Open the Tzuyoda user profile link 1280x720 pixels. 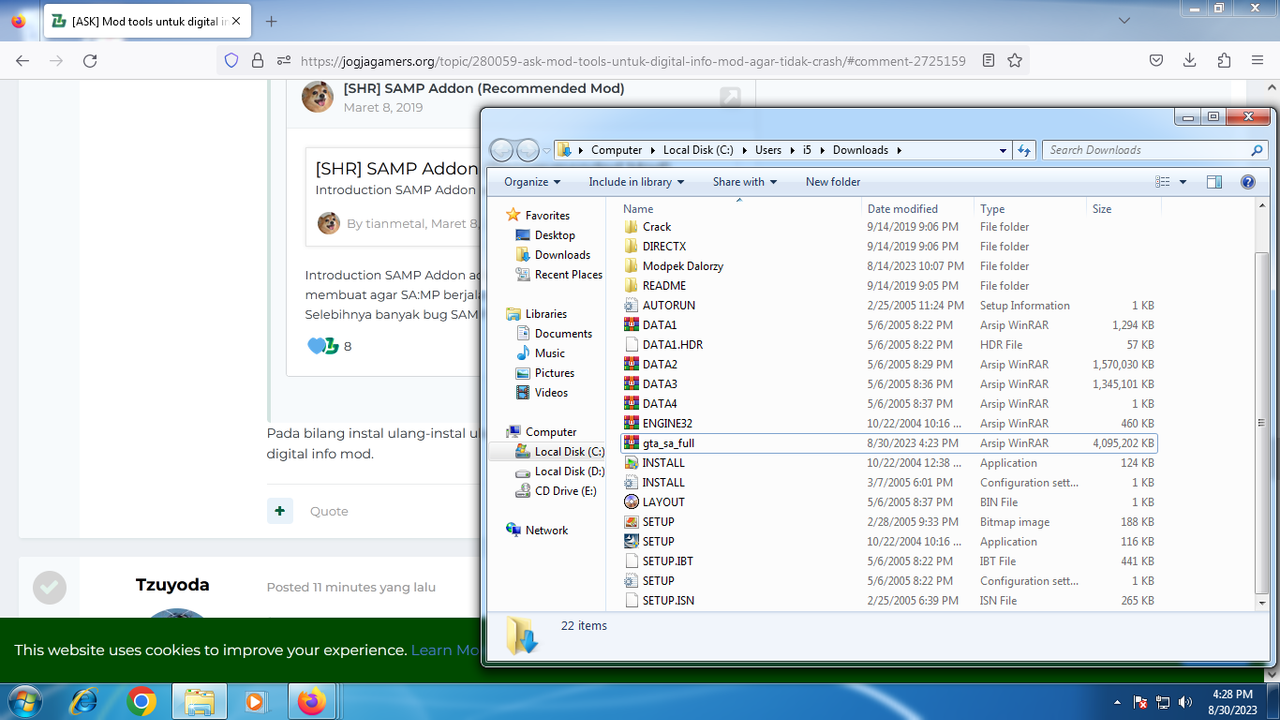click(x=173, y=585)
